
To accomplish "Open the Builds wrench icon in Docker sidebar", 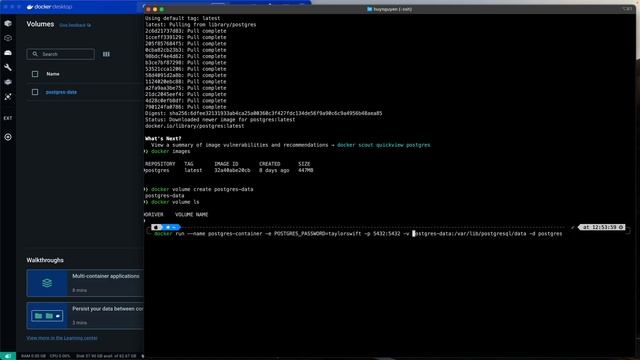I will 8,67.
